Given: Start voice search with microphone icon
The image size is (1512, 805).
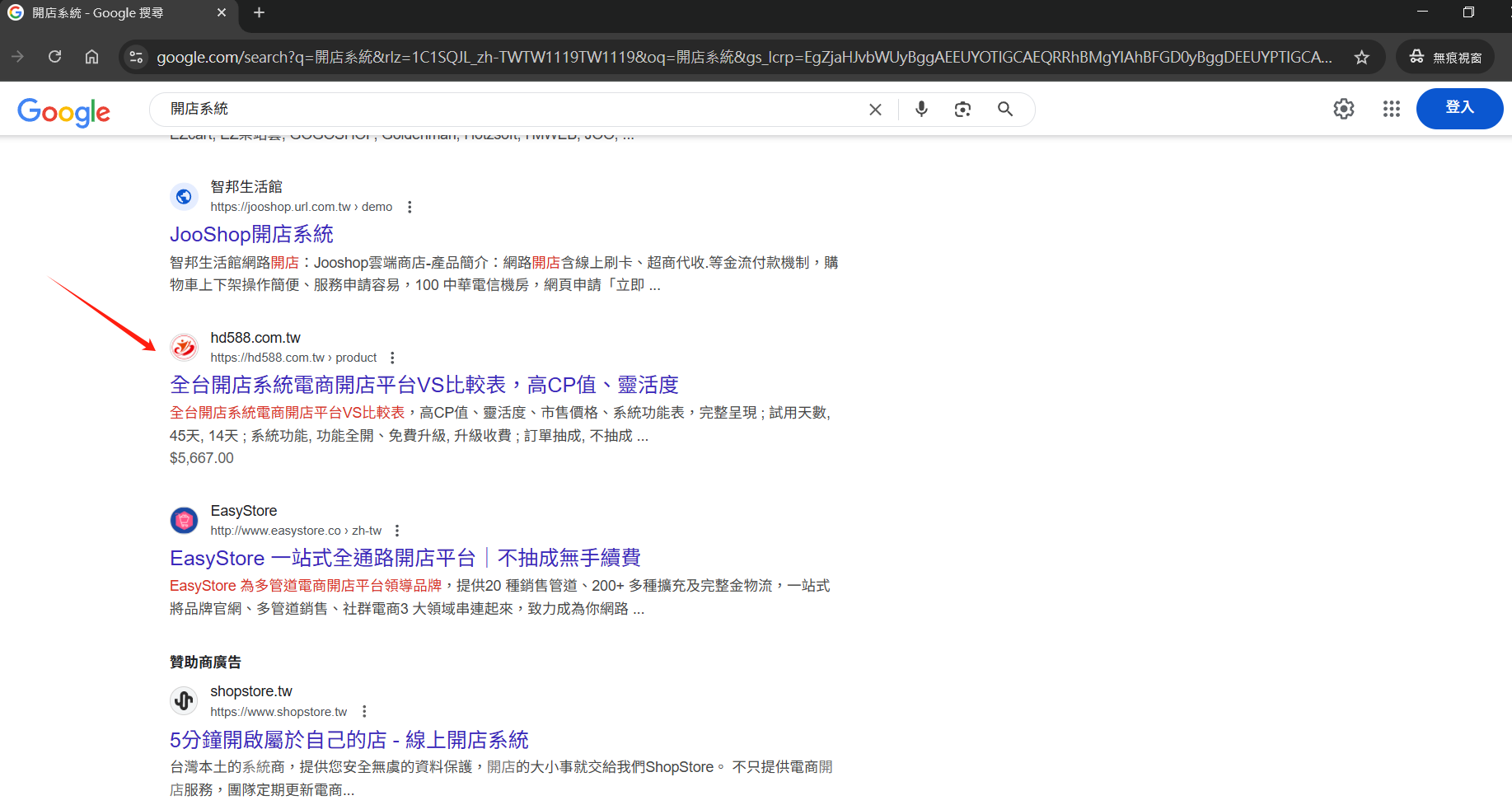Looking at the screenshot, I should click(921, 109).
